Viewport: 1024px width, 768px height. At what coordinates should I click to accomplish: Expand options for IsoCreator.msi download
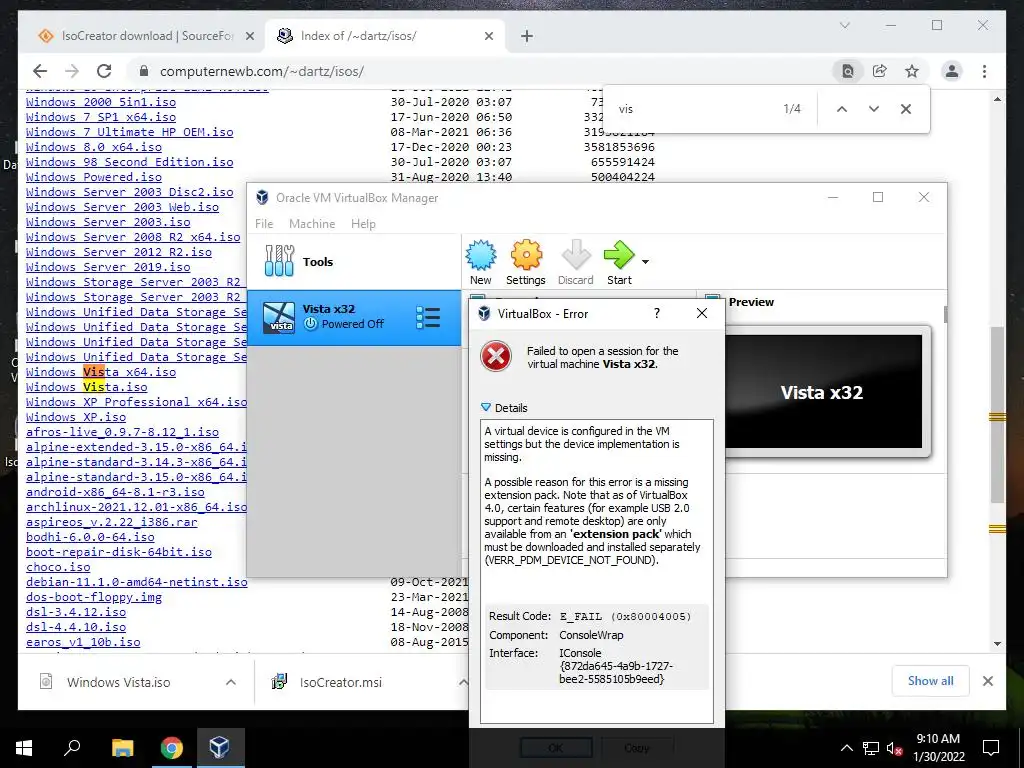coord(463,682)
